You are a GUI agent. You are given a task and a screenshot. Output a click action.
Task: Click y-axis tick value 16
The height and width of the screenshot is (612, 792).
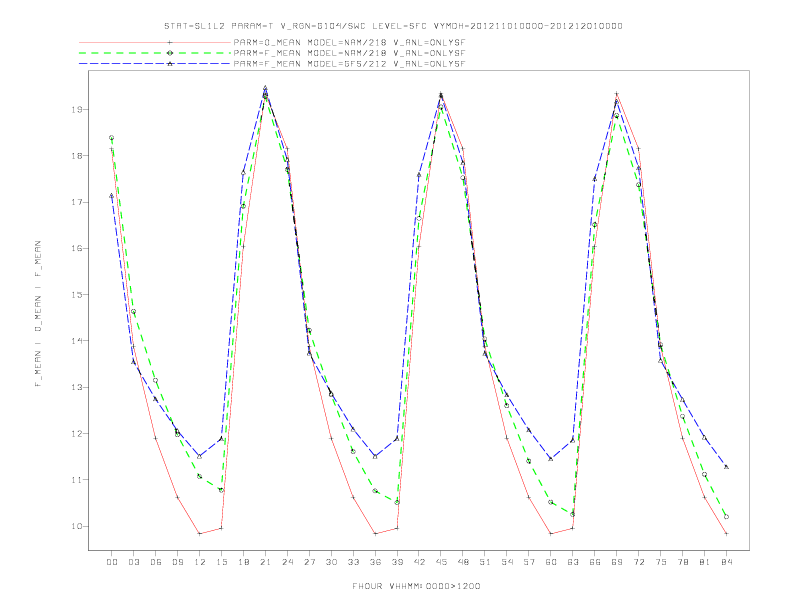(x=77, y=248)
